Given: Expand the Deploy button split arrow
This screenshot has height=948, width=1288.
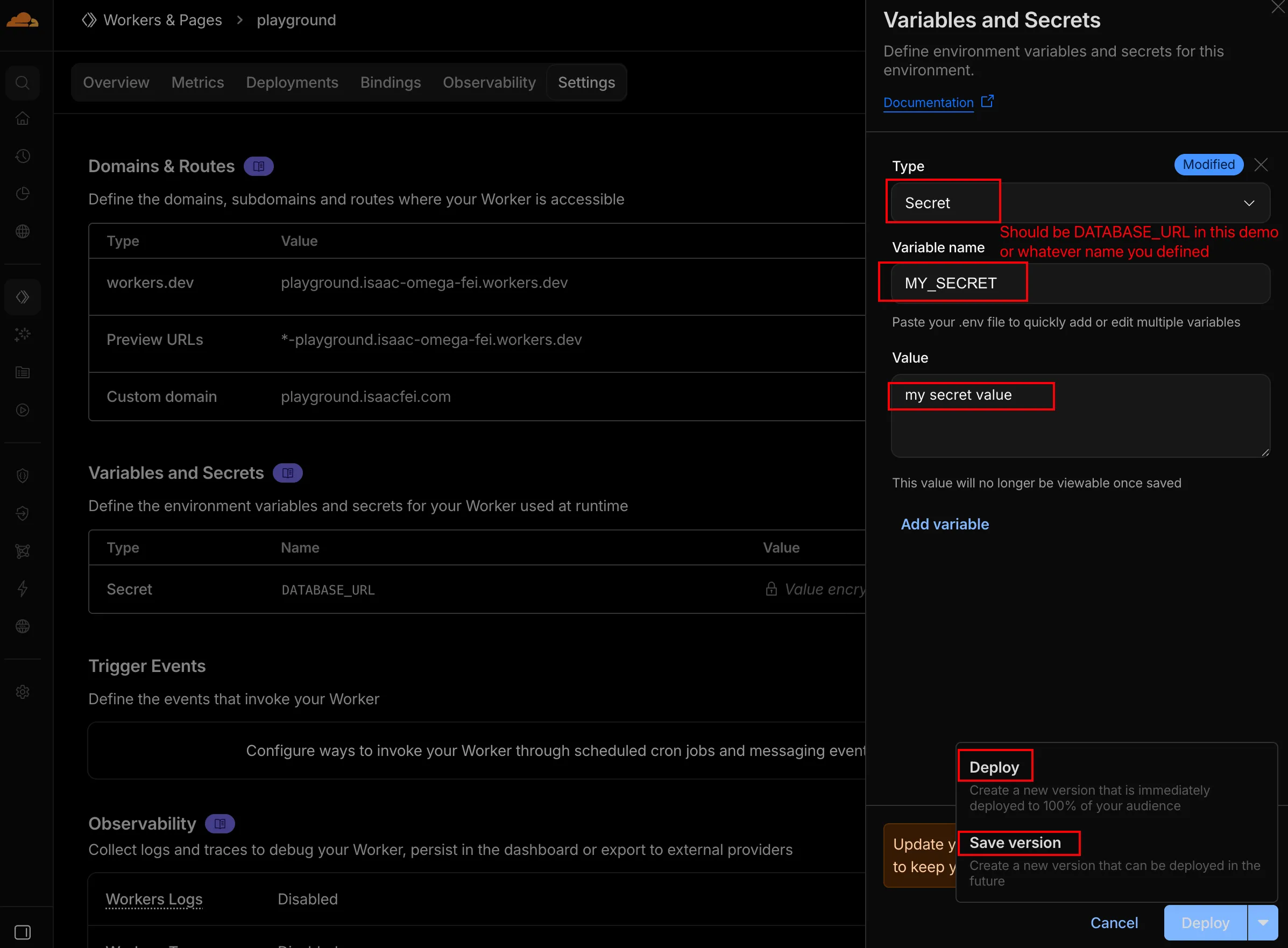Looking at the screenshot, I should click(x=1263, y=922).
